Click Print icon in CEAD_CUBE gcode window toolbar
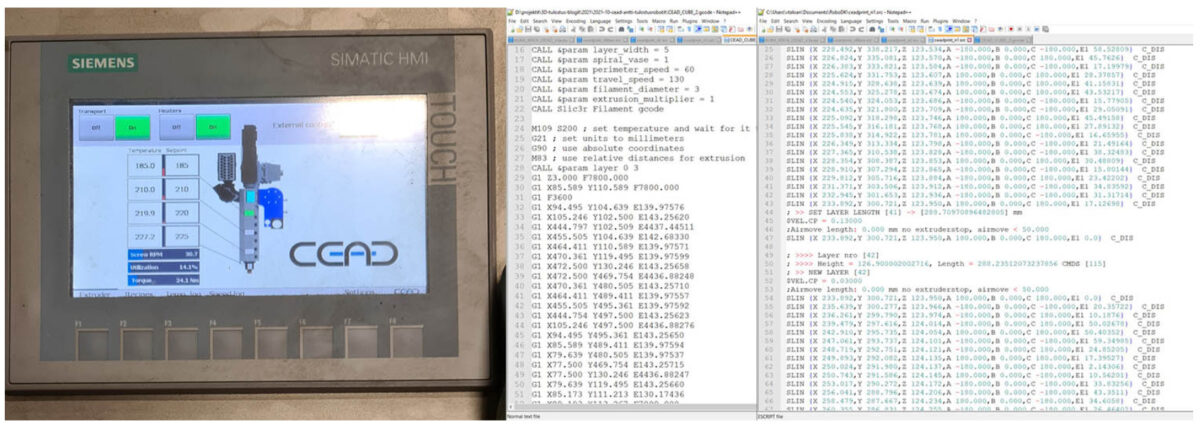This screenshot has height=428, width=1200. point(563,29)
